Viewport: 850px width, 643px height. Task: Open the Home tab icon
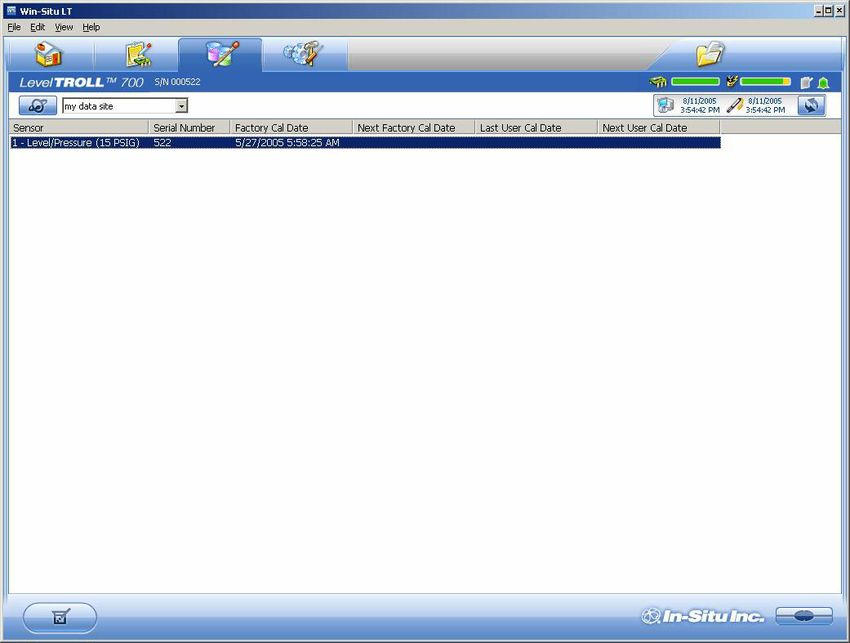pyautogui.click(x=49, y=54)
